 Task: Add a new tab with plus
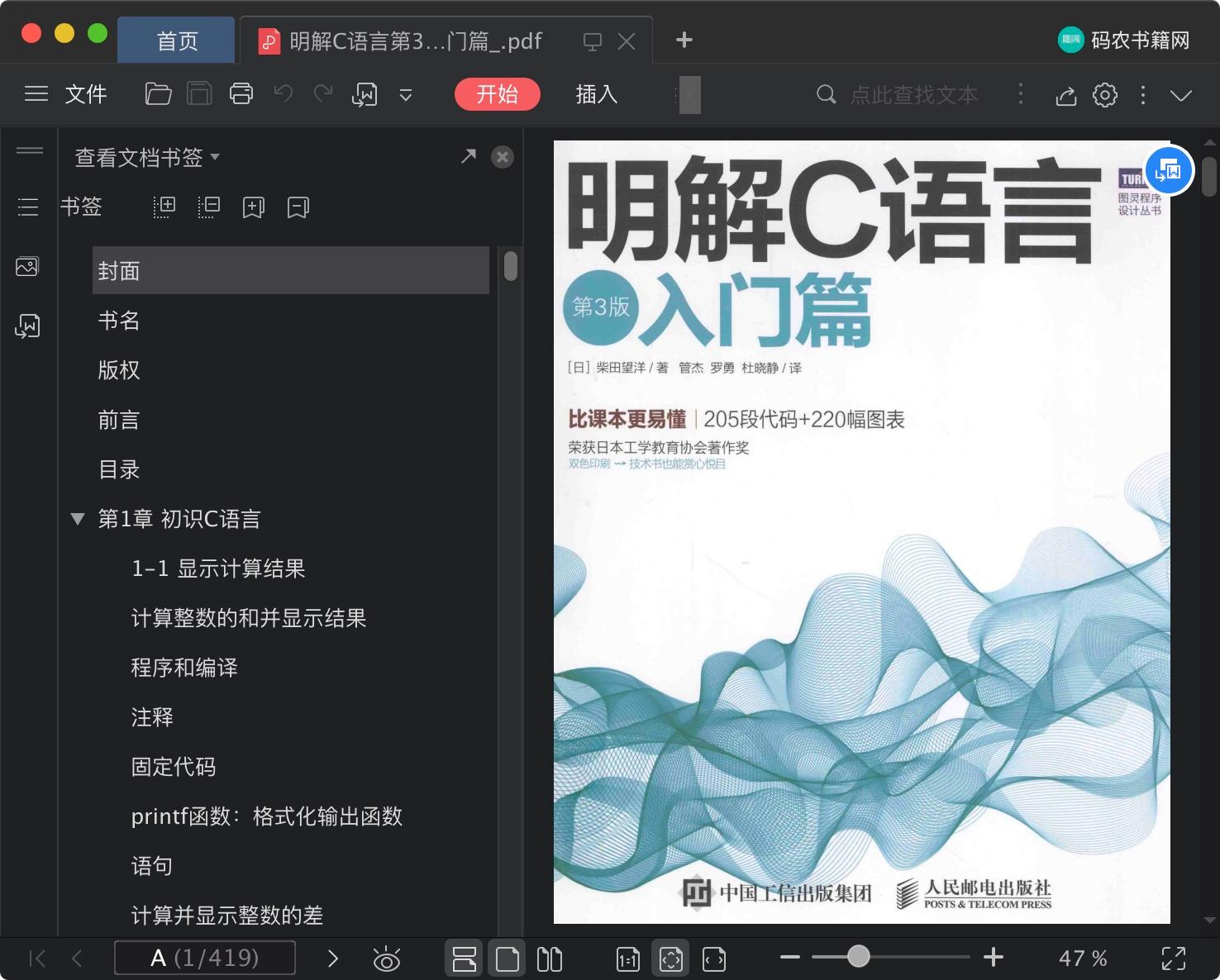(x=684, y=40)
